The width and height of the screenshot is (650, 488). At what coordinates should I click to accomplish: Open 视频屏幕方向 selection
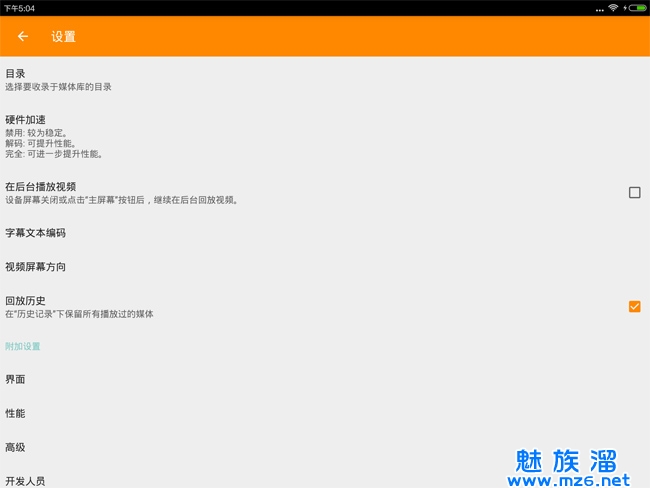point(325,267)
